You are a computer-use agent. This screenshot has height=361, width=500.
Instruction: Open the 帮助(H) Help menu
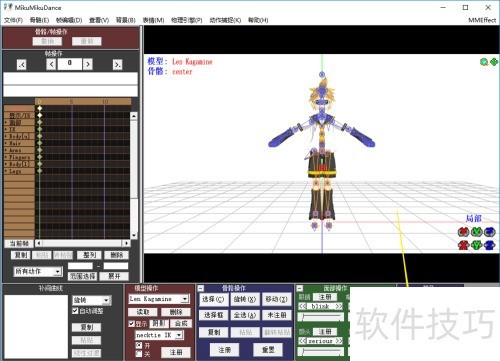pyautogui.click(x=258, y=20)
